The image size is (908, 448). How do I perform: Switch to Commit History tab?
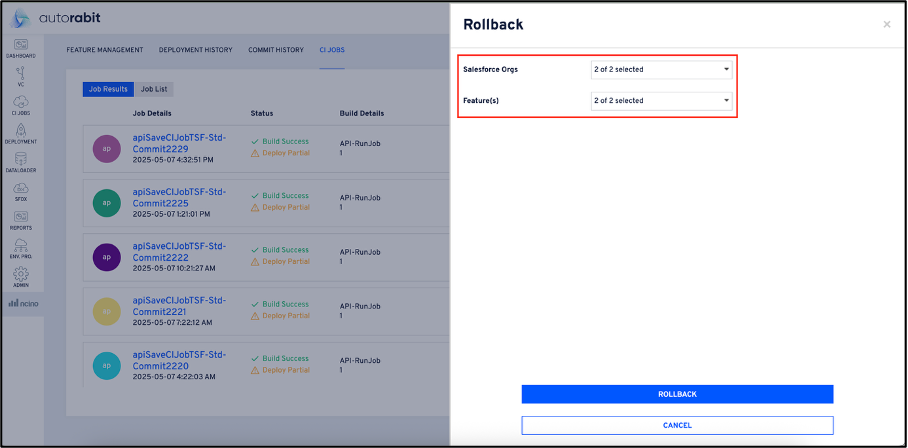[276, 50]
